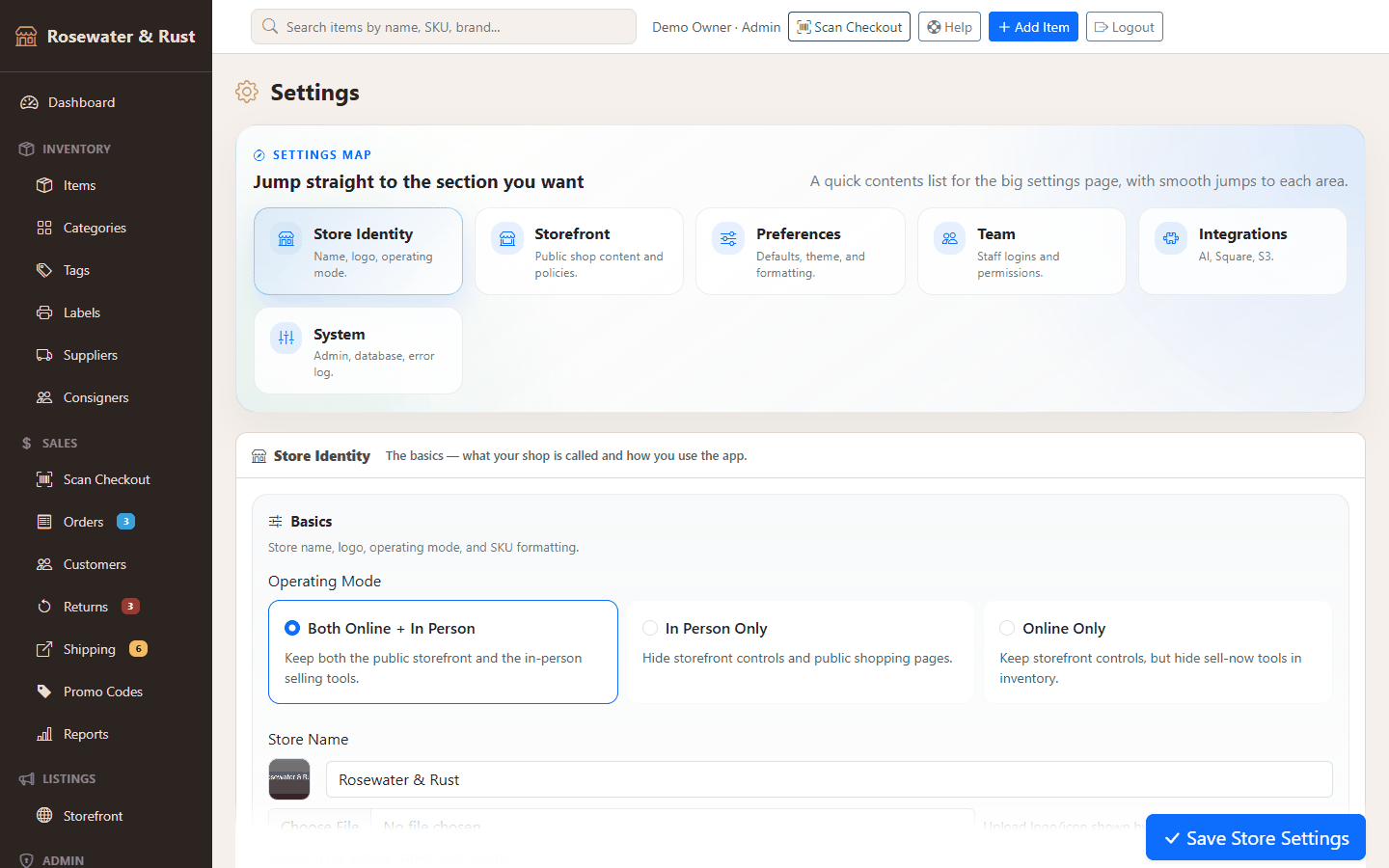
Task: Click the Store Identity card shop icon
Action: tap(286, 239)
